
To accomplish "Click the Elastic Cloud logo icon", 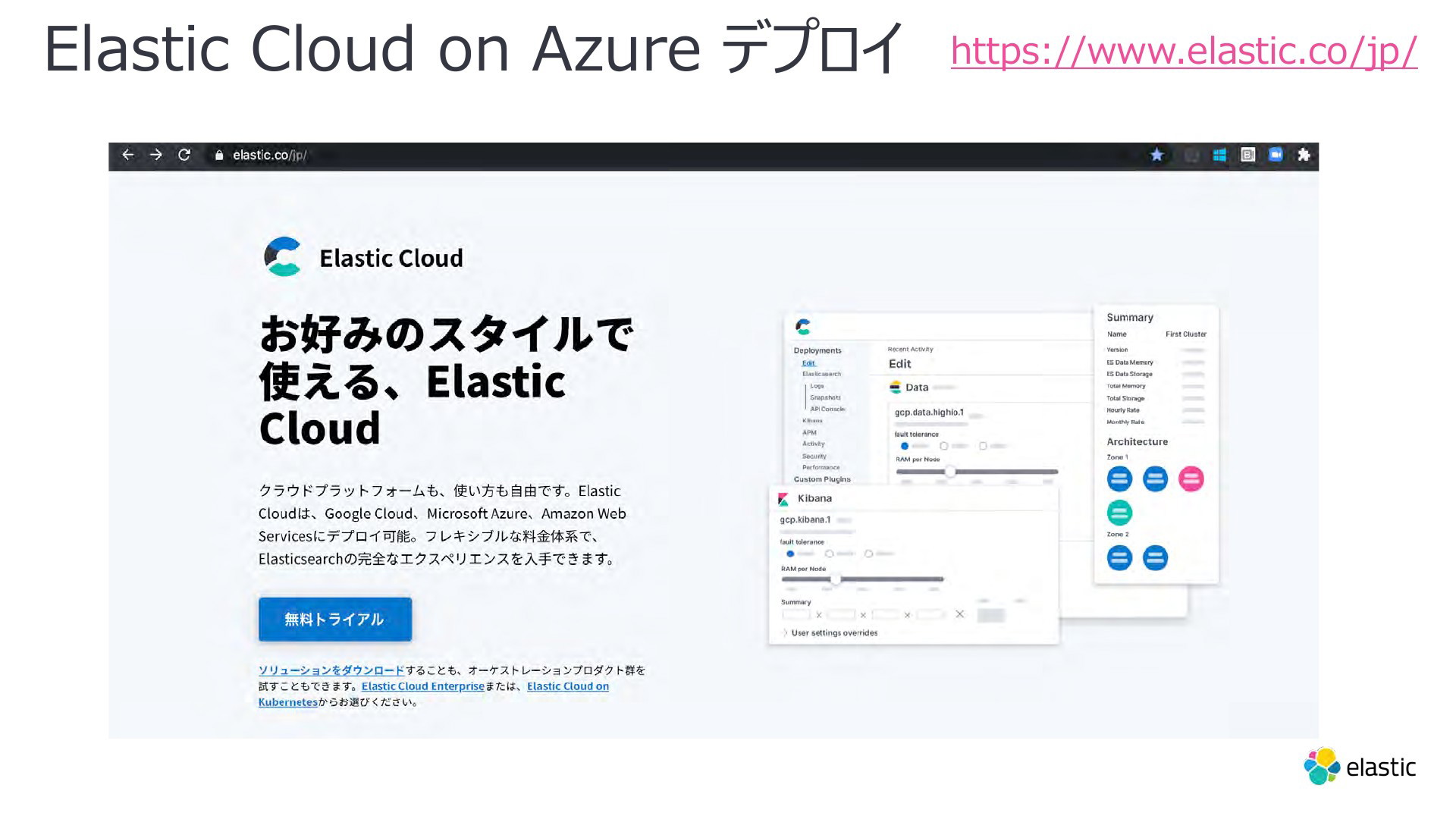I will pyautogui.click(x=283, y=256).
